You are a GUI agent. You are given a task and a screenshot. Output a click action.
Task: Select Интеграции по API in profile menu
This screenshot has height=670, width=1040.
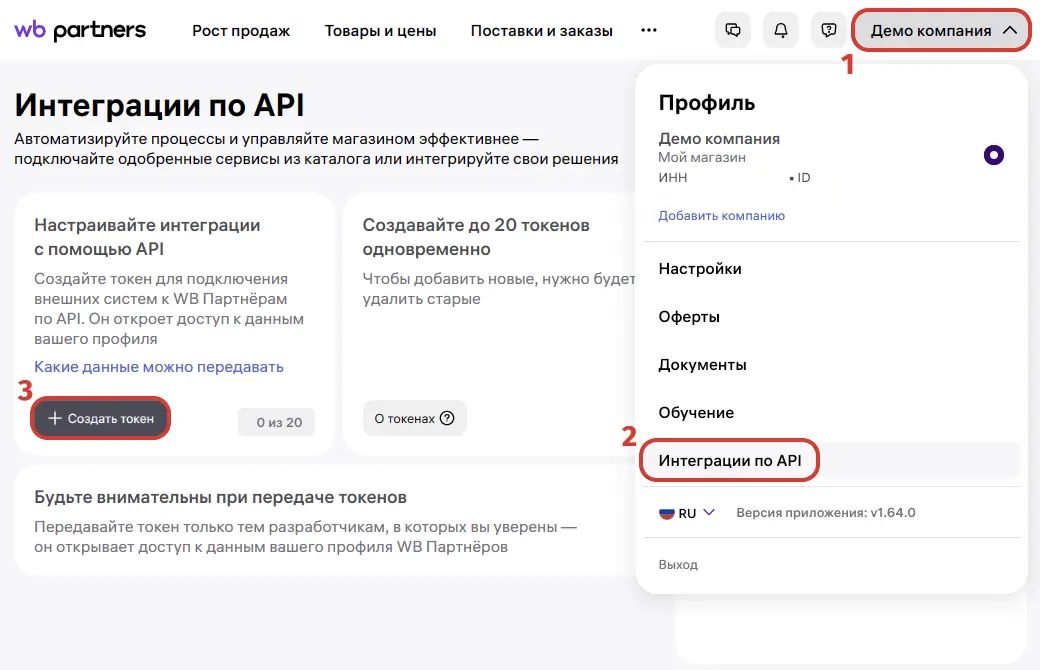click(730, 461)
